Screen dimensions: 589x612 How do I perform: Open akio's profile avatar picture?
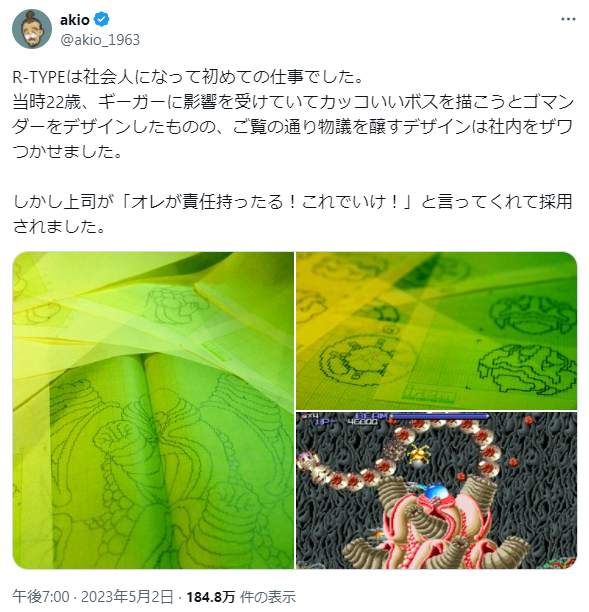tap(32, 29)
